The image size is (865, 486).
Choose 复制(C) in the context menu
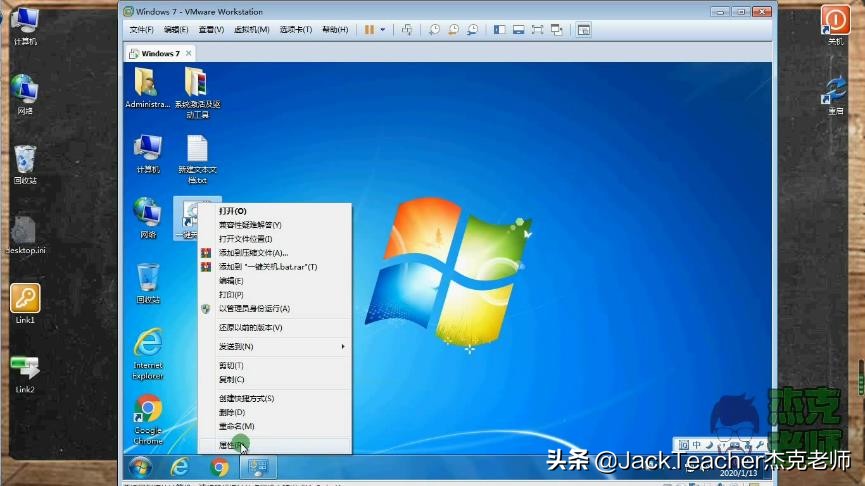coord(275,380)
